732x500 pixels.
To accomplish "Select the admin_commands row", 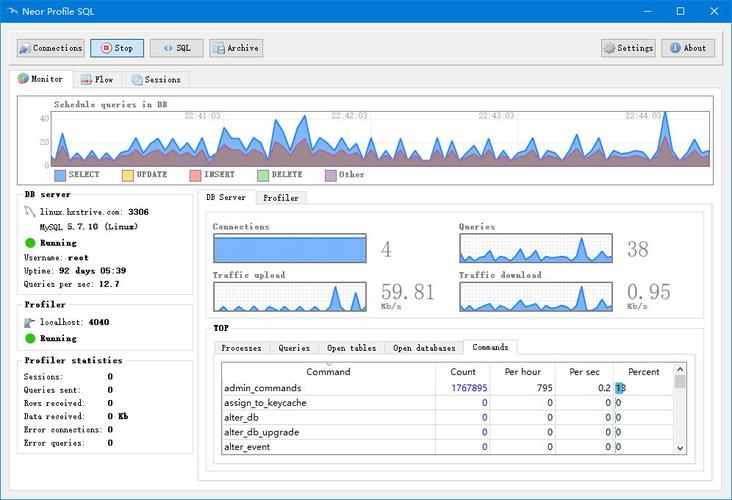I will (447, 388).
